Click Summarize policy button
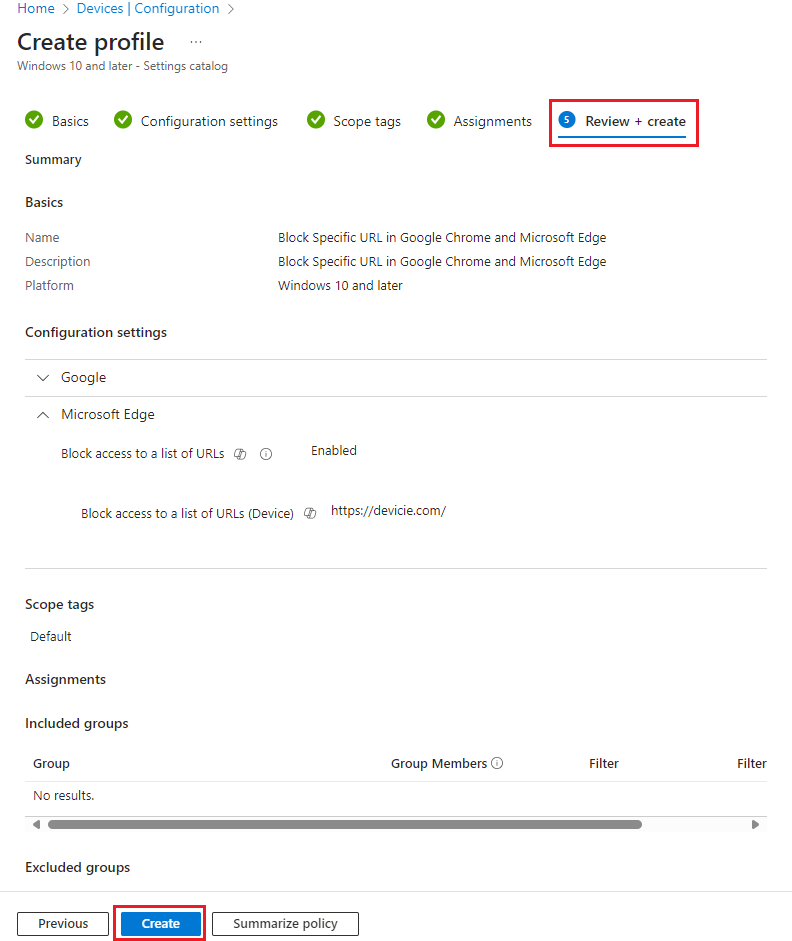The width and height of the screenshot is (792, 941). 285,924
